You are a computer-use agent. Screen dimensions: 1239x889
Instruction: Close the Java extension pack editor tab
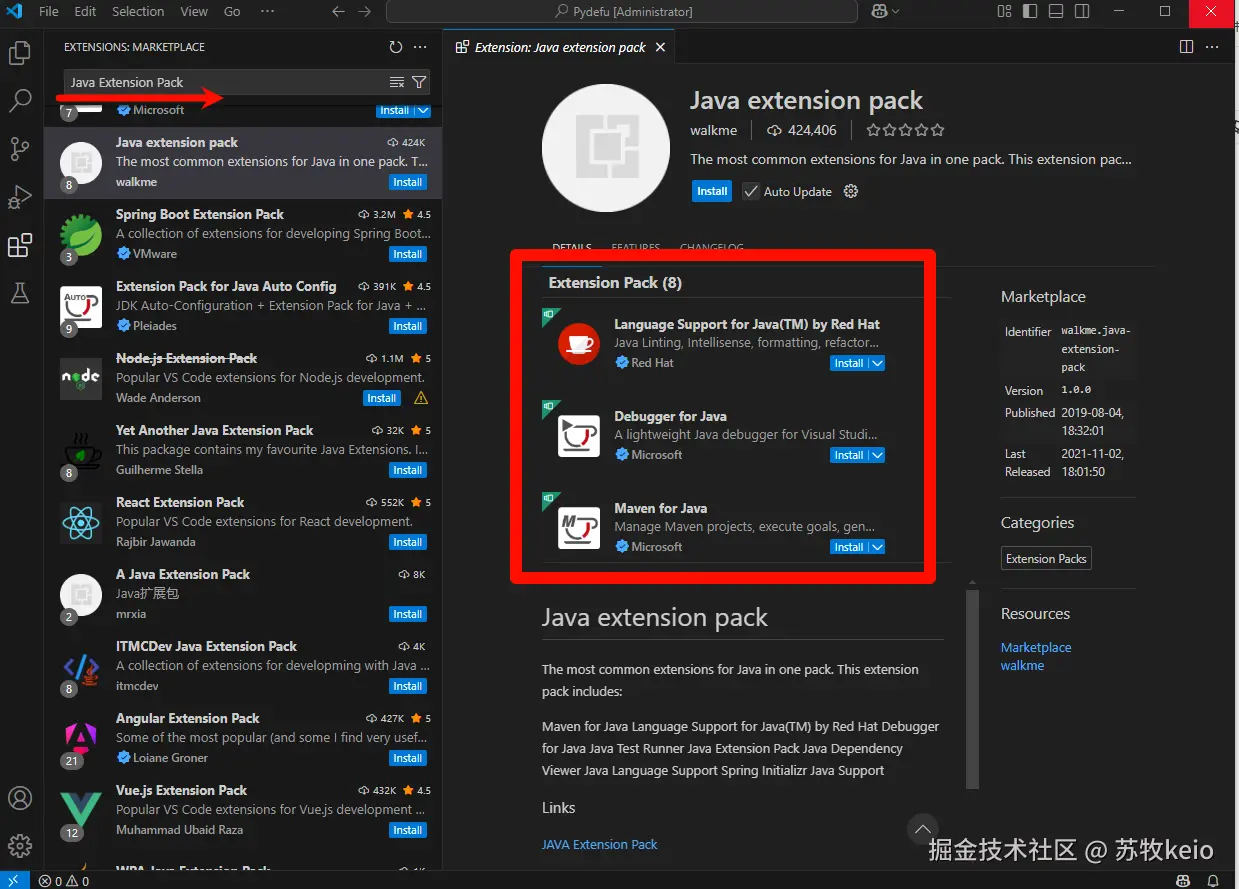pos(660,47)
